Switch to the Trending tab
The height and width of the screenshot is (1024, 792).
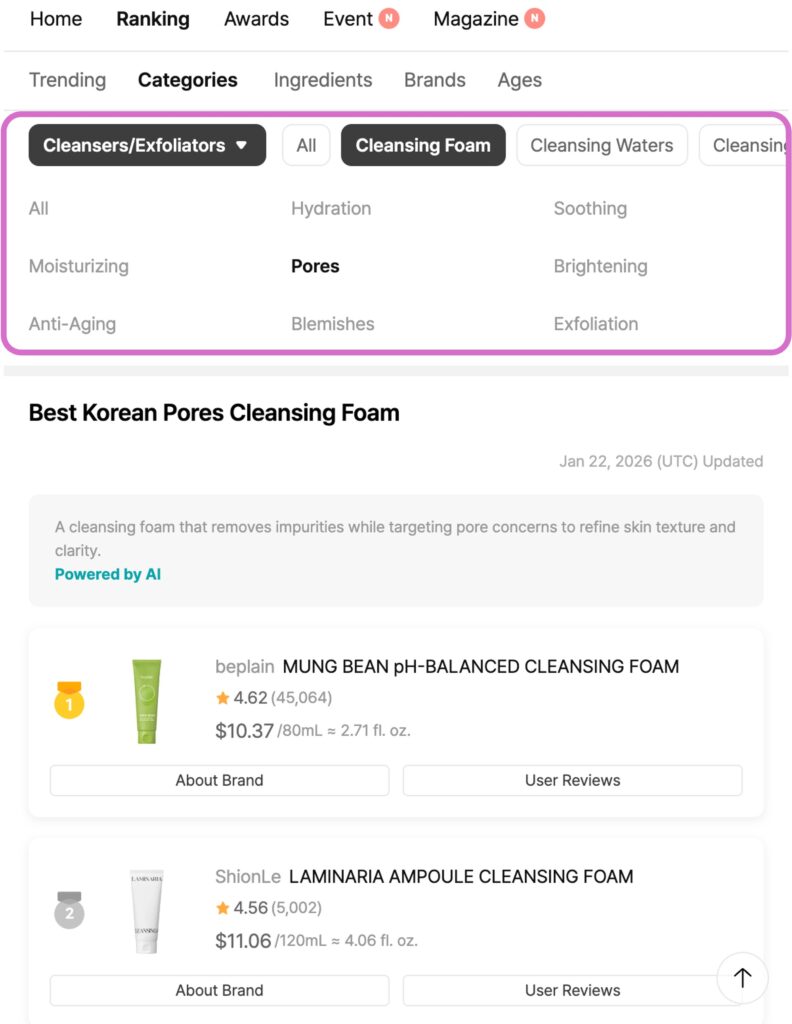67,80
